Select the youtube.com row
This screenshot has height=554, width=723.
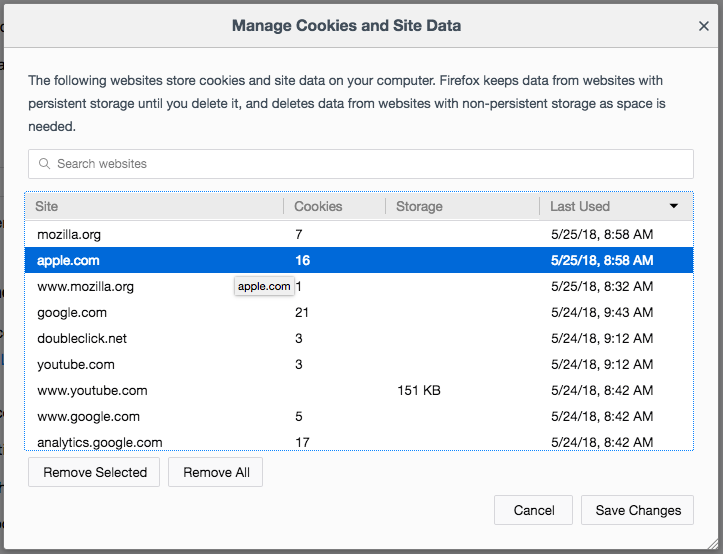(x=359, y=364)
